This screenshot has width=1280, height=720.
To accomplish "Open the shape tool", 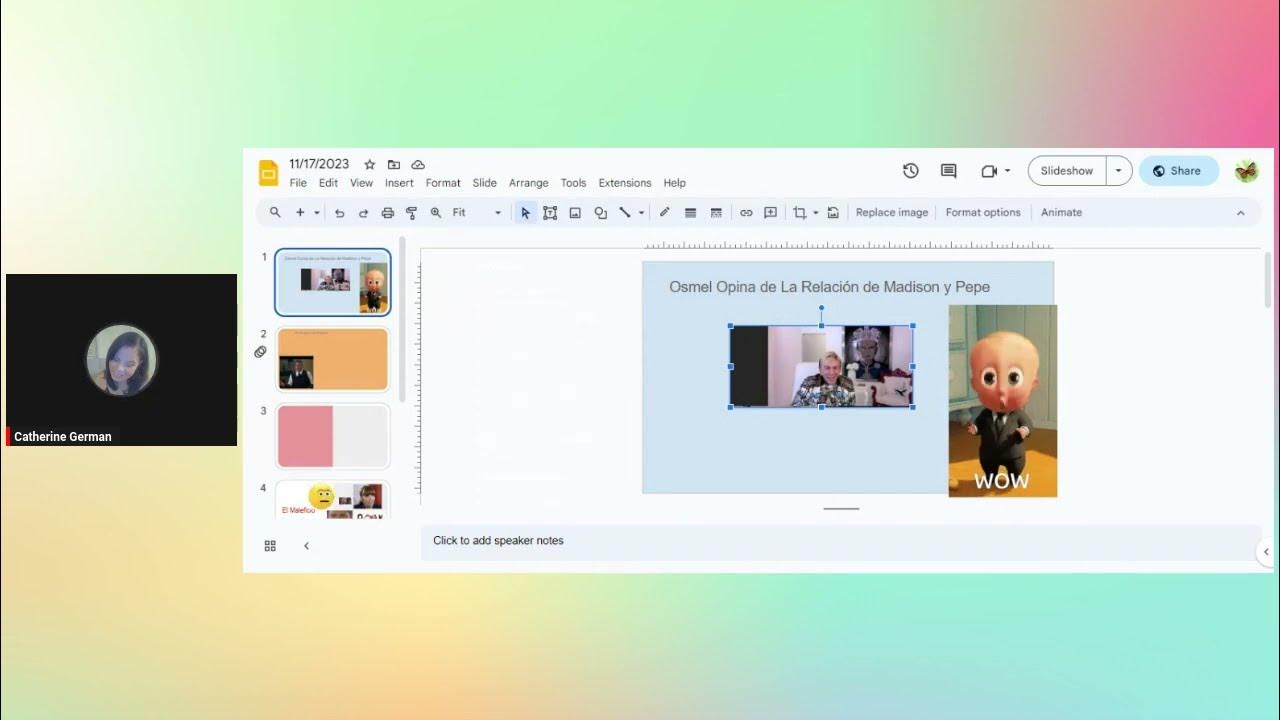I will [x=600, y=212].
